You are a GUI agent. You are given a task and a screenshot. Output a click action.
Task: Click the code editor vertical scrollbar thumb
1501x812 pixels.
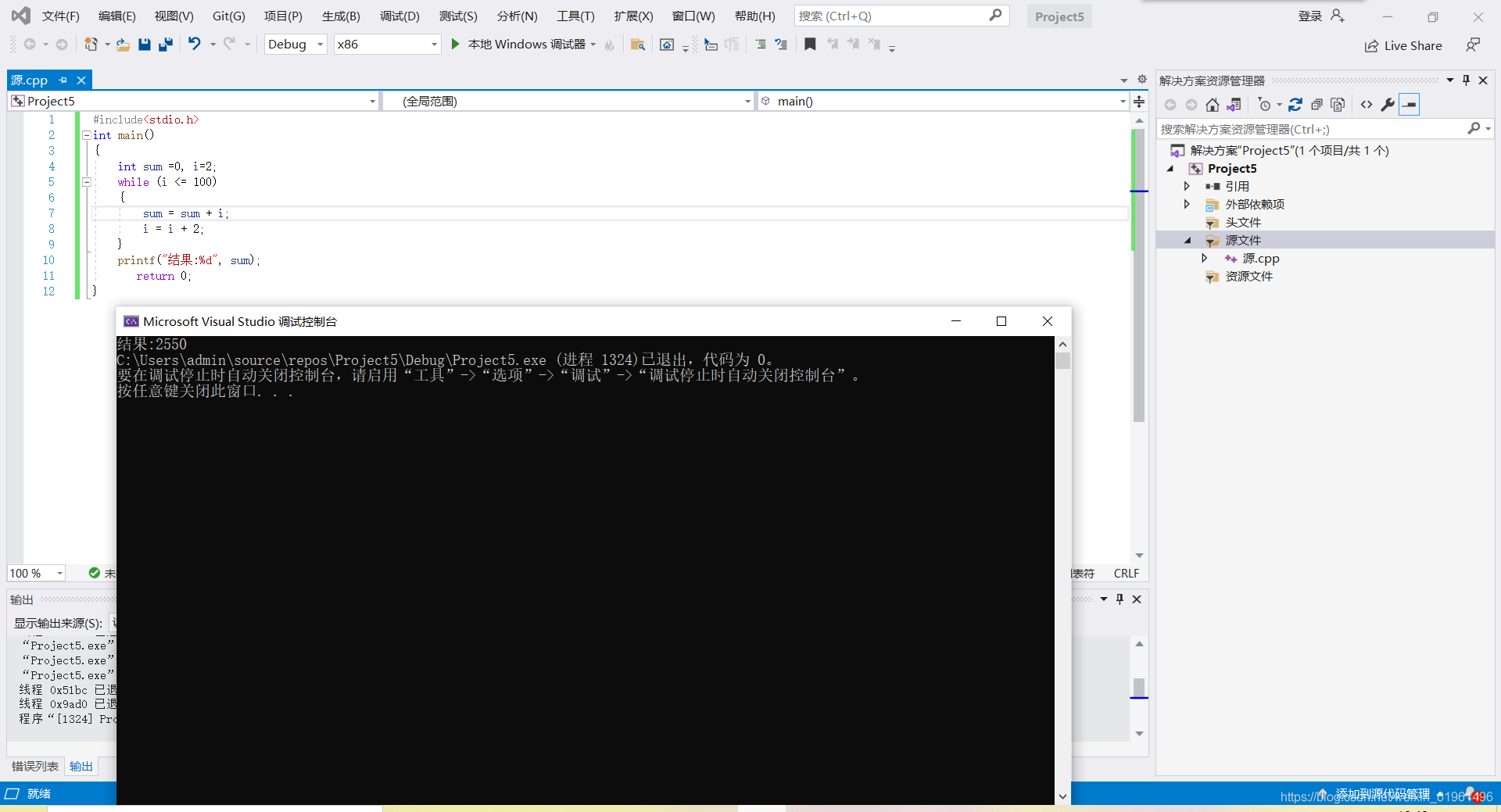[1139, 276]
